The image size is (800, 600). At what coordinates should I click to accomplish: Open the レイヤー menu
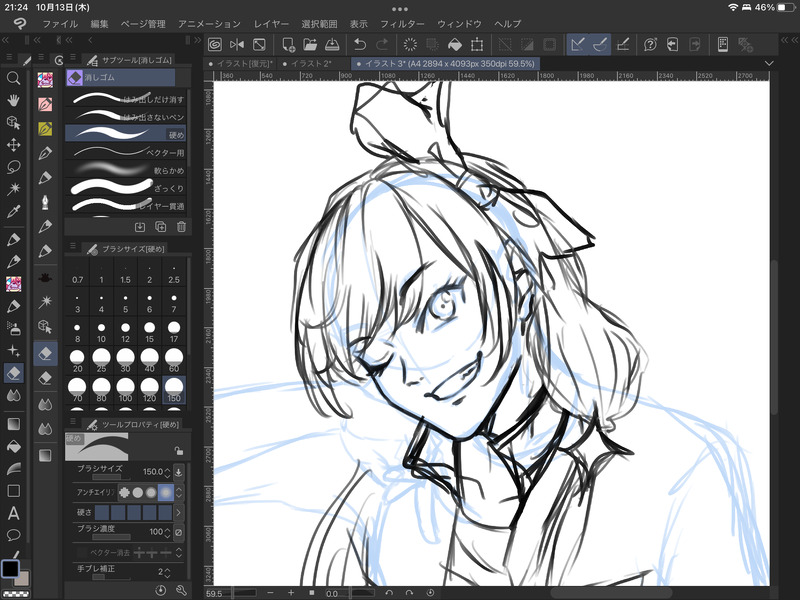tap(271, 24)
